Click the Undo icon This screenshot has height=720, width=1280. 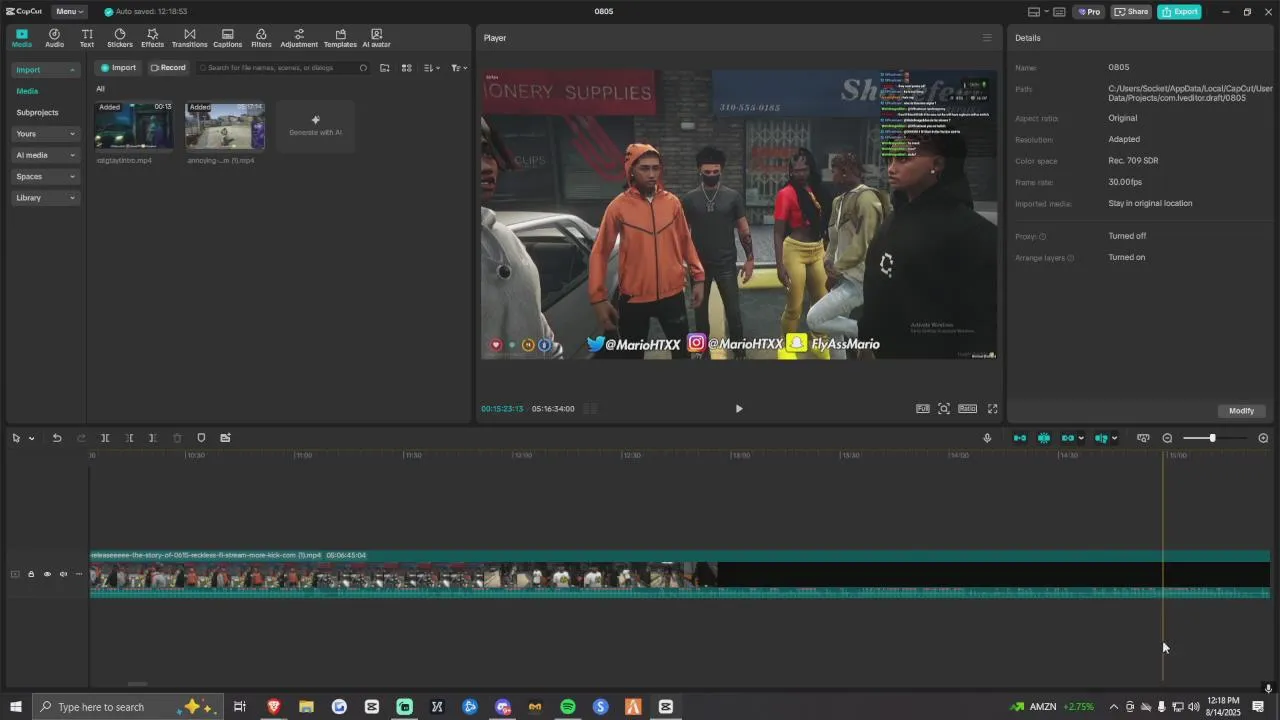57,438
